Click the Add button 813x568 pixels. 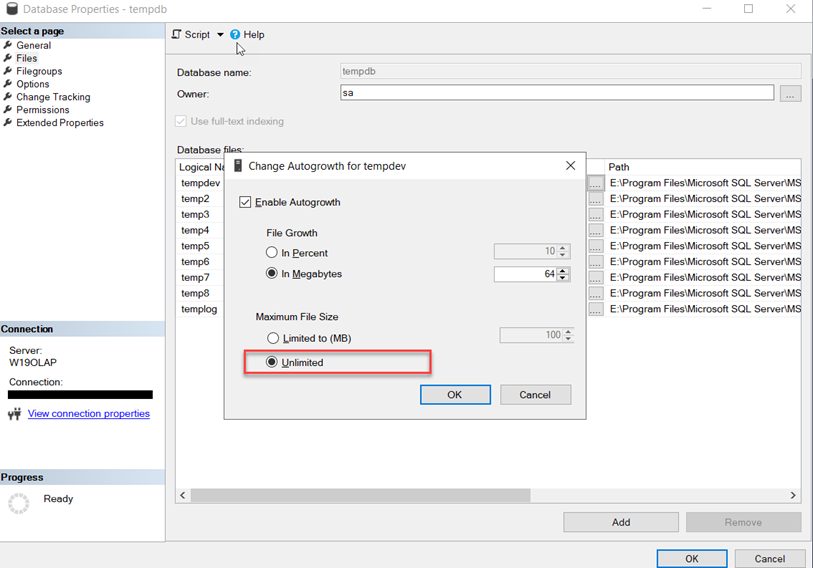pos(621,522)
